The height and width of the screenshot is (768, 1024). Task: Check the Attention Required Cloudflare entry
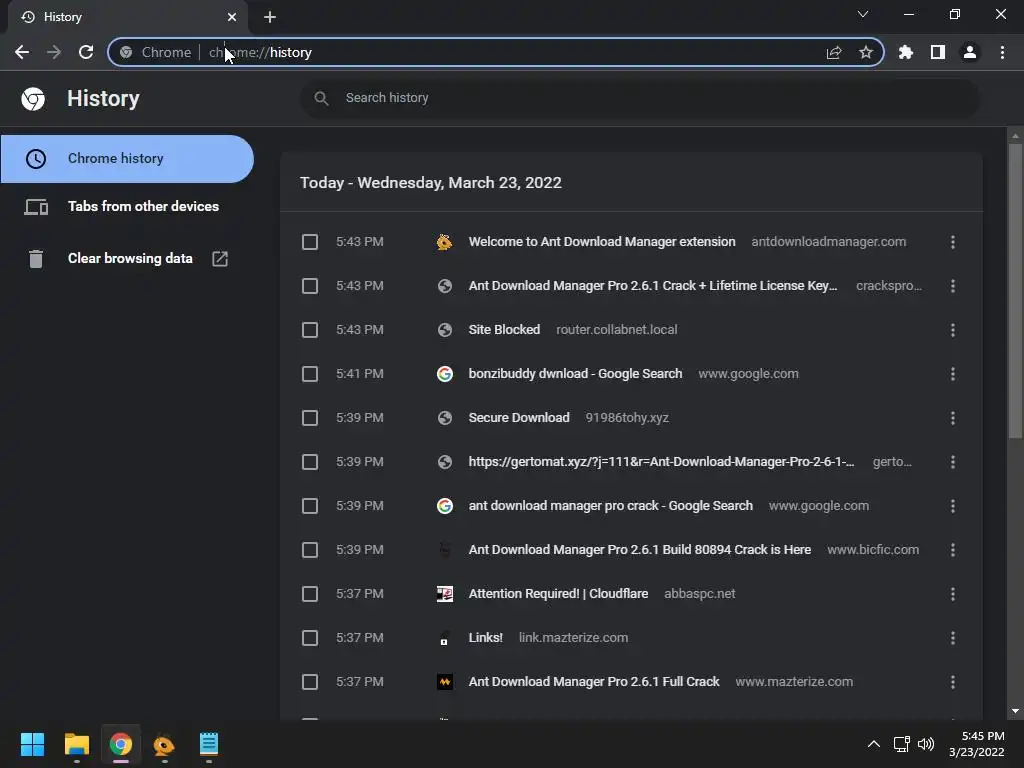(310, 594)
